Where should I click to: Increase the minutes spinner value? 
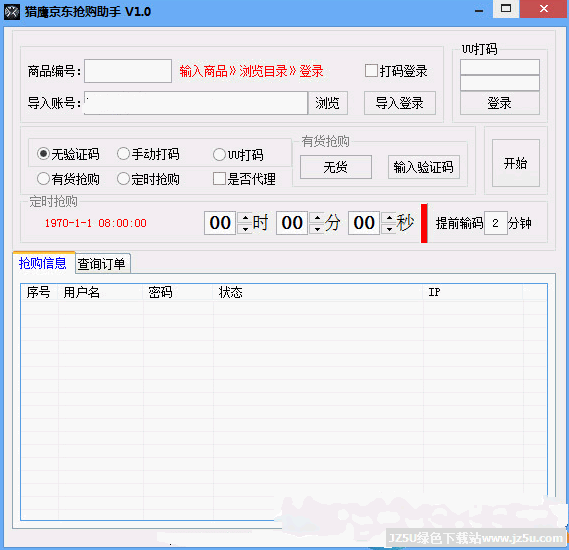(x=318, y=218)
